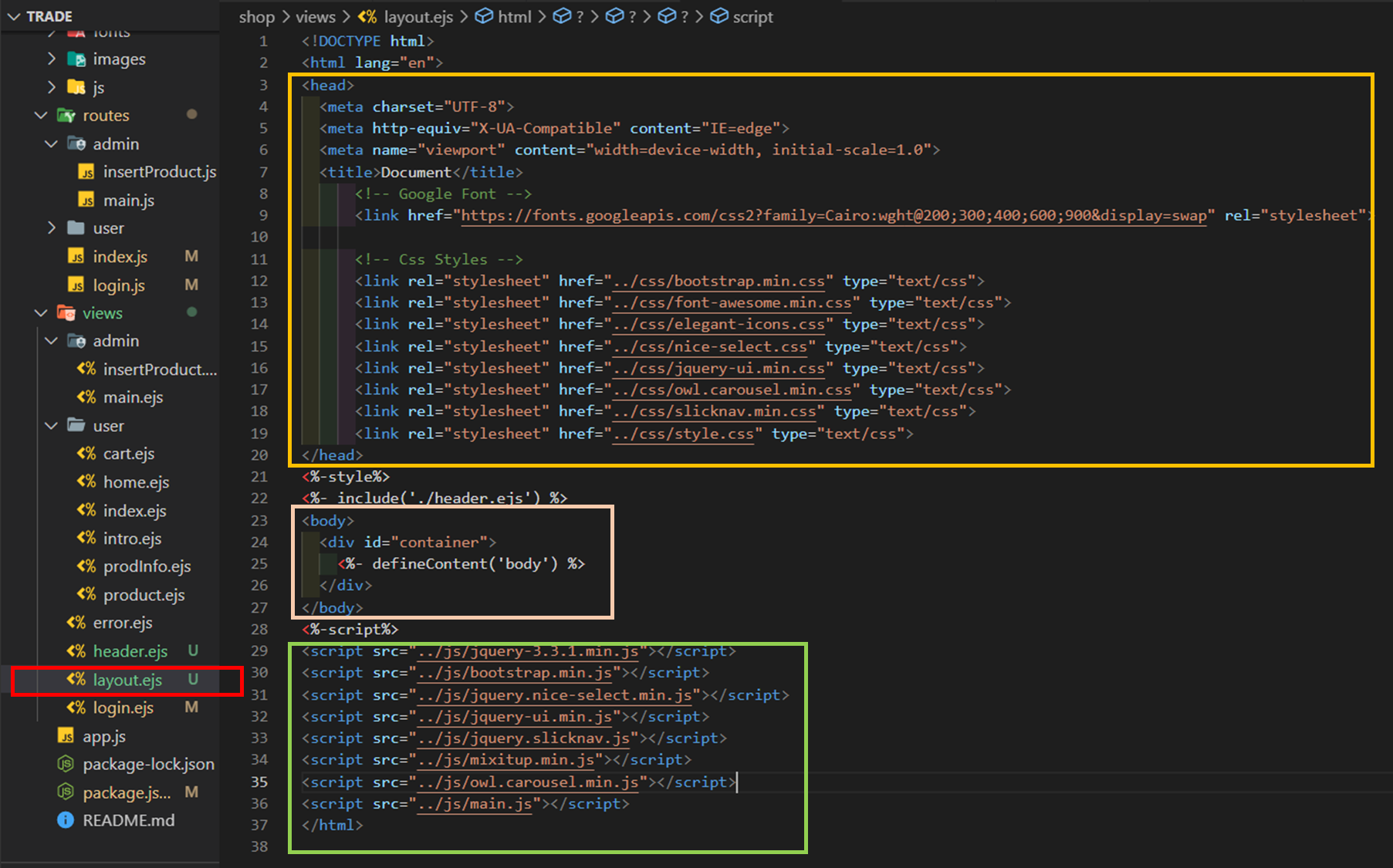The width and height of the screenshot is (1393, 868).
Task: Collapse the user folder under views
Action: [x=52, y=425]
